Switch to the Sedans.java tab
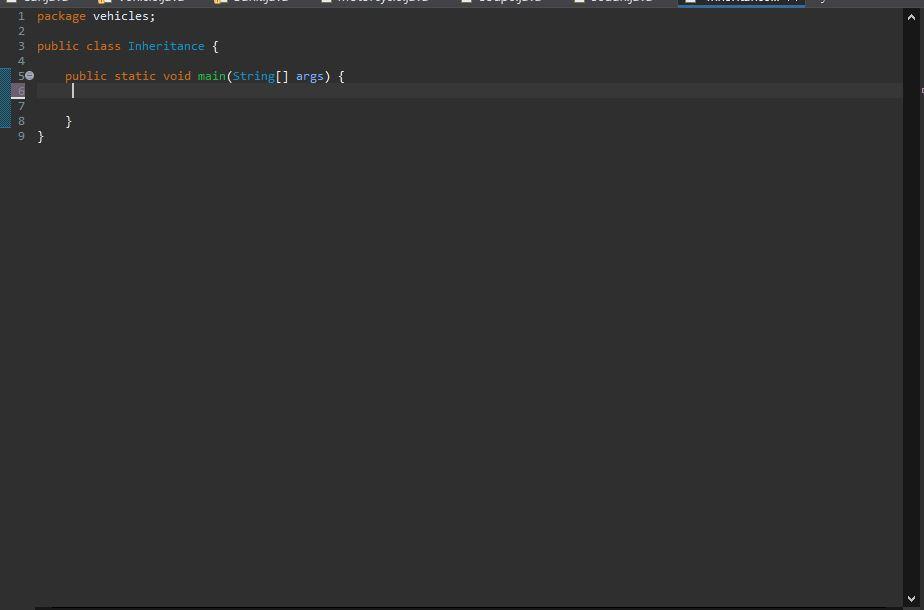Viewport: 924px width, 610px height. [x=618, y=2]
